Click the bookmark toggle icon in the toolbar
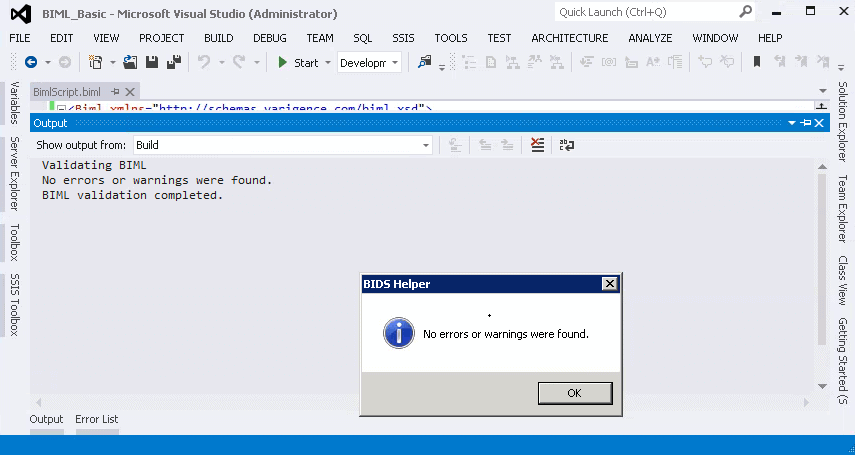 tap(757, 62)
